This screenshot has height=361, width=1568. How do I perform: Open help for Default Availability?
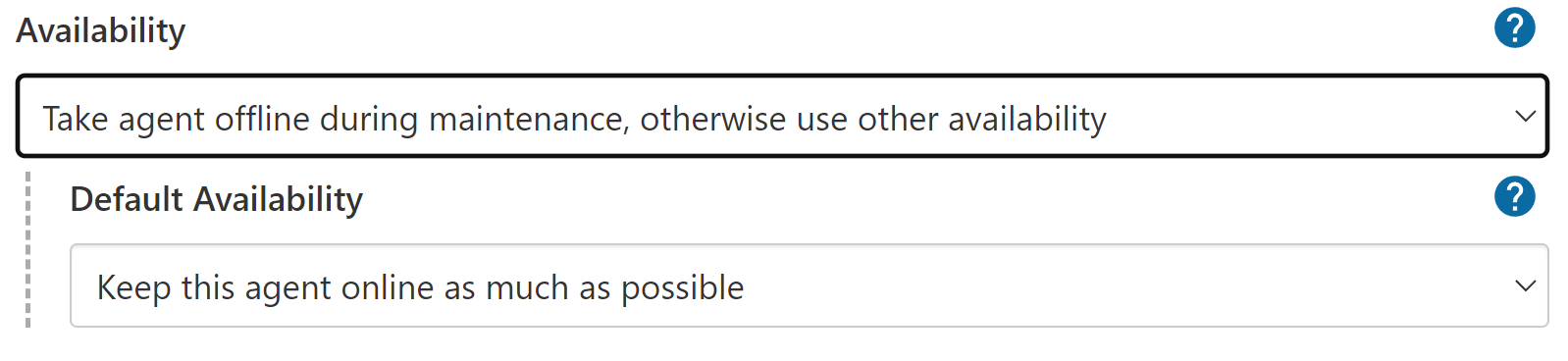[1514, 196]
